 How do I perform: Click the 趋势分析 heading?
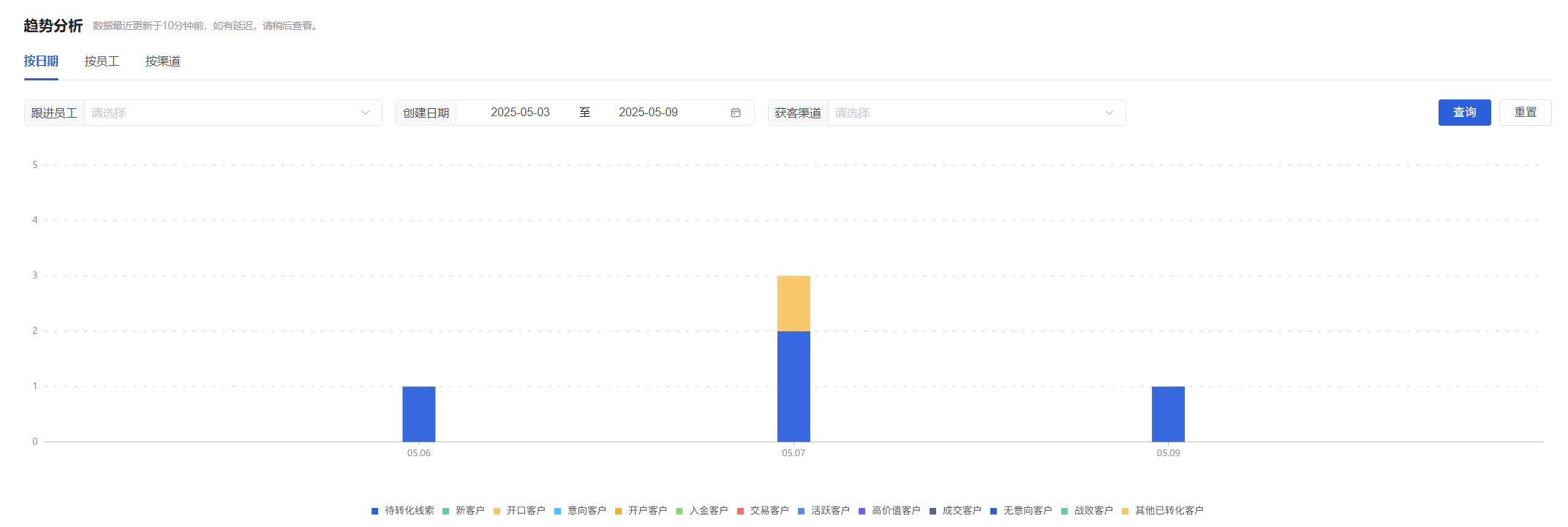pyautogui.click(x=53, y=26)
